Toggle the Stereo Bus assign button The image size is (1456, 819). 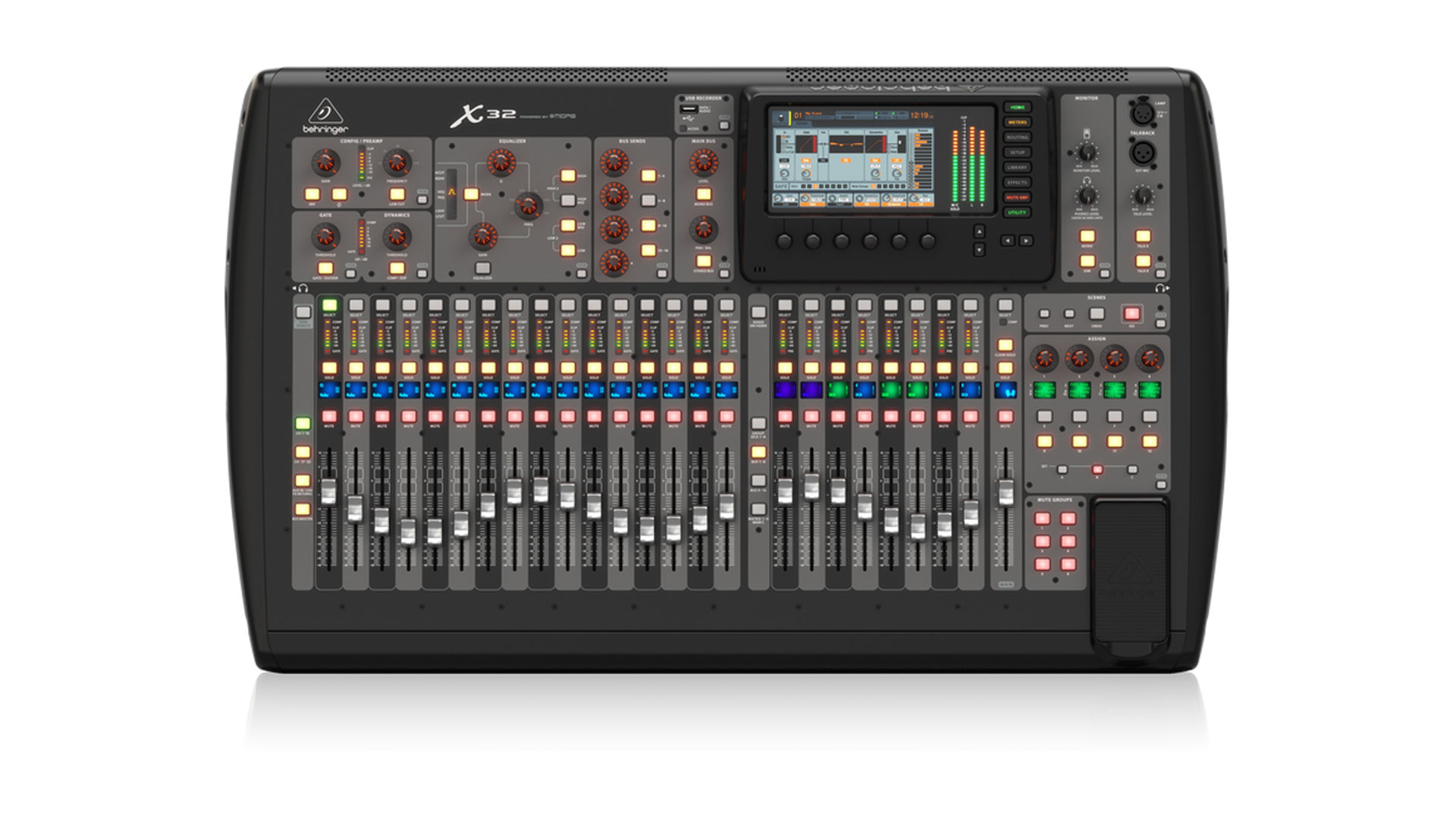[703, 262]
